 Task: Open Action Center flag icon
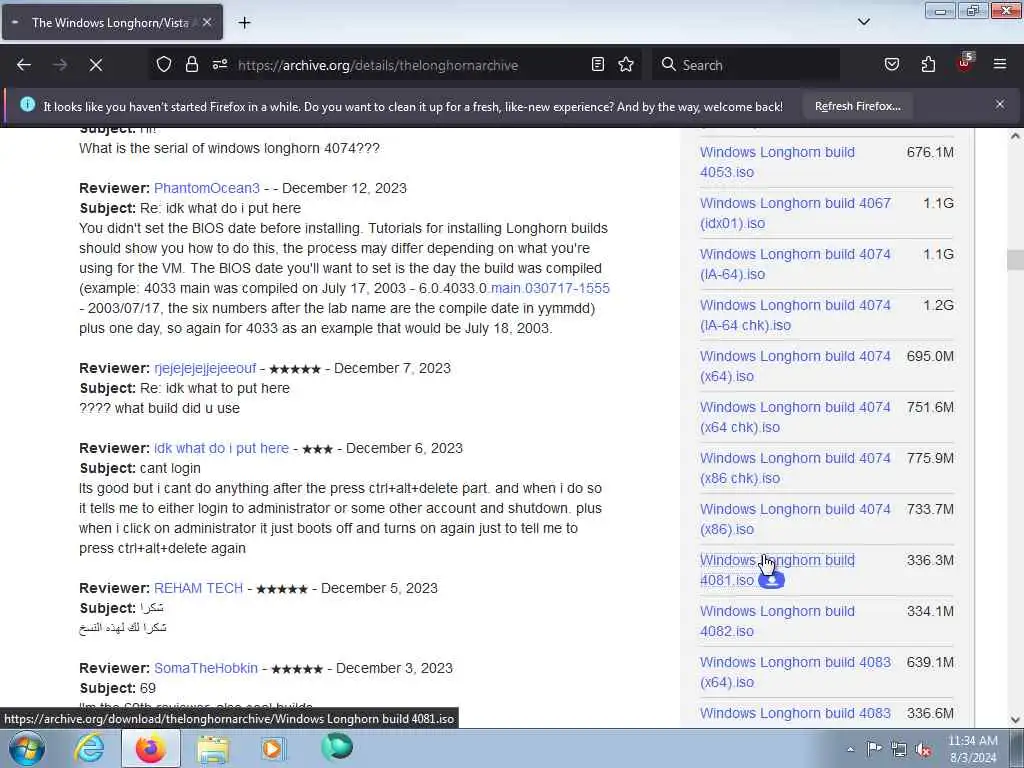coord(874,749)
